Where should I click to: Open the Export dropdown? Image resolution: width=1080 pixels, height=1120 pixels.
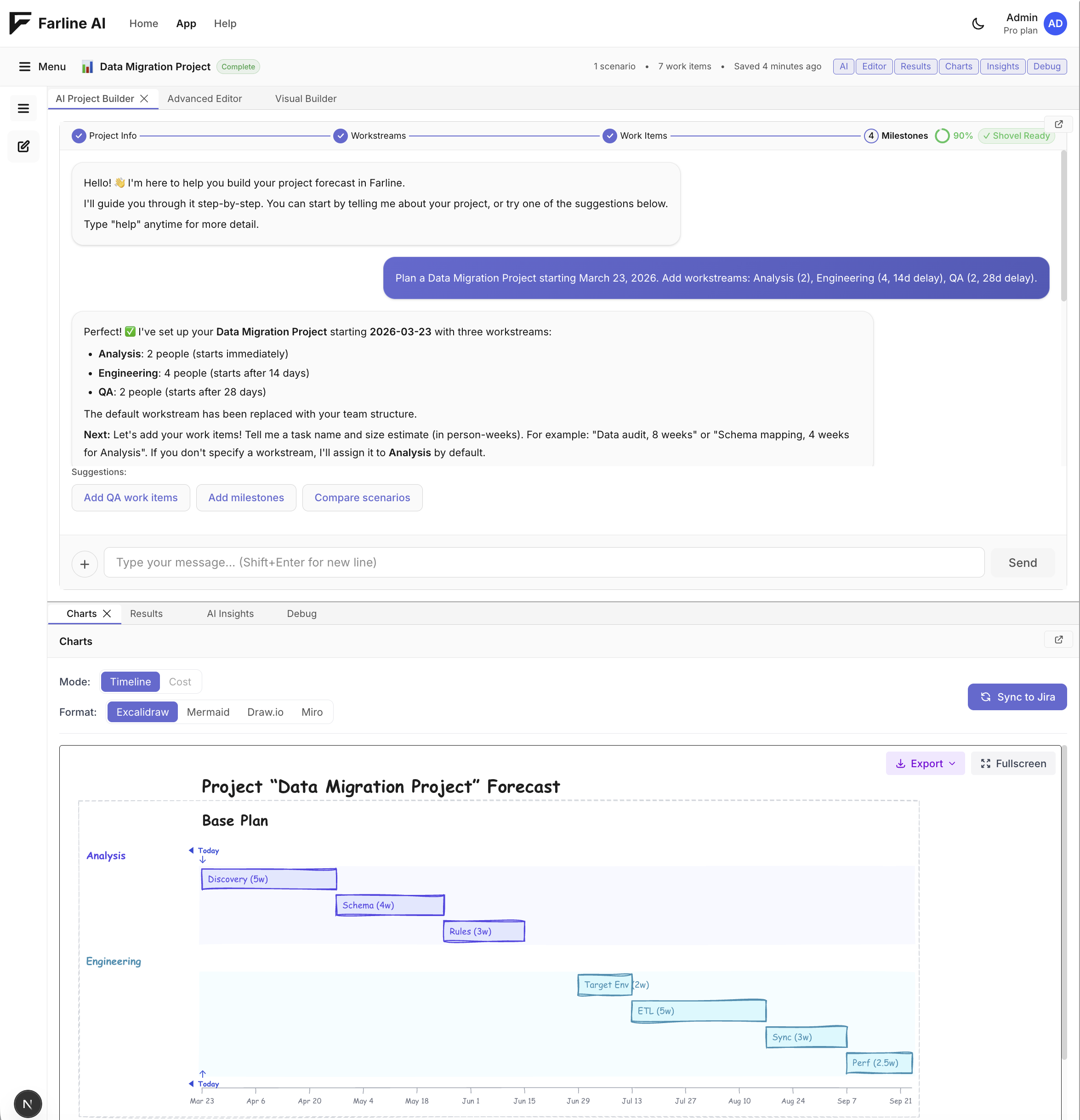pos(925,764)
